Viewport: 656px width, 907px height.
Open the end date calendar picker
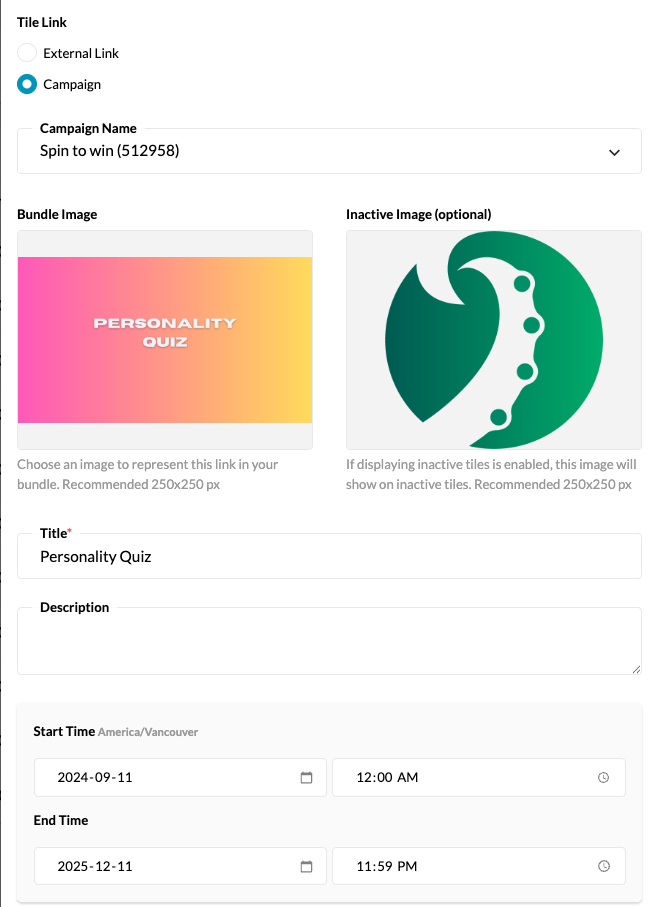[x=307, y=867]
